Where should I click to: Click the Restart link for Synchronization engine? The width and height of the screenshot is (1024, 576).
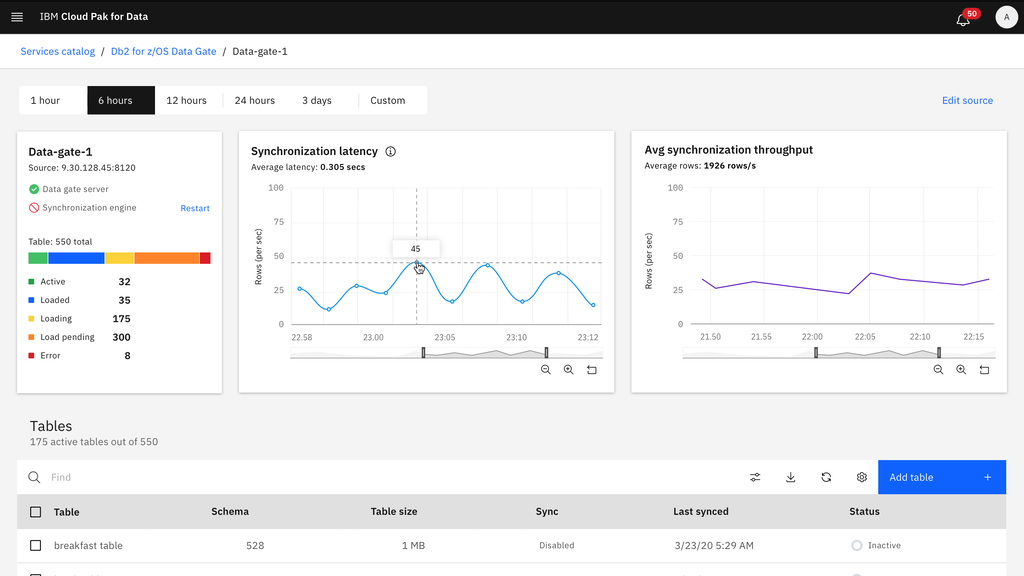(194, 207)
